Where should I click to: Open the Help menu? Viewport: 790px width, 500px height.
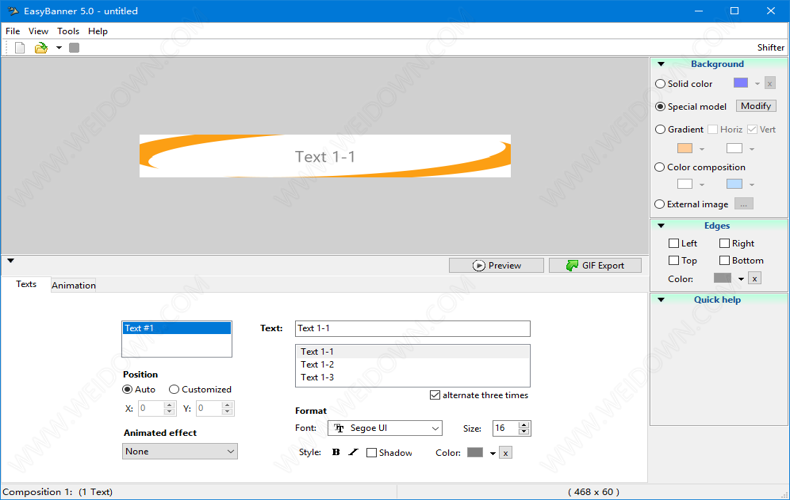pos(98,31)
